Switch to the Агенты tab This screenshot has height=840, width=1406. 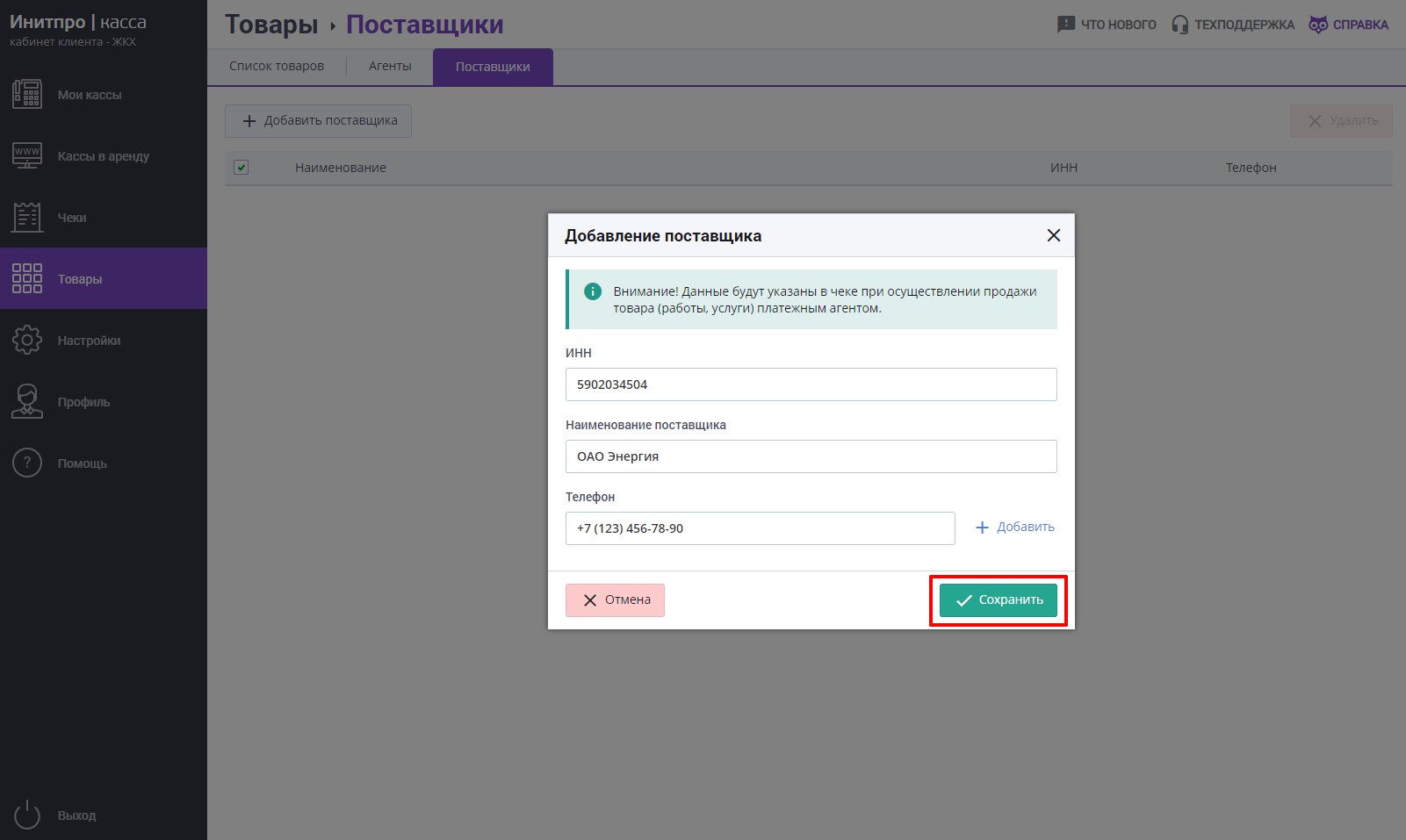(390, 66)
